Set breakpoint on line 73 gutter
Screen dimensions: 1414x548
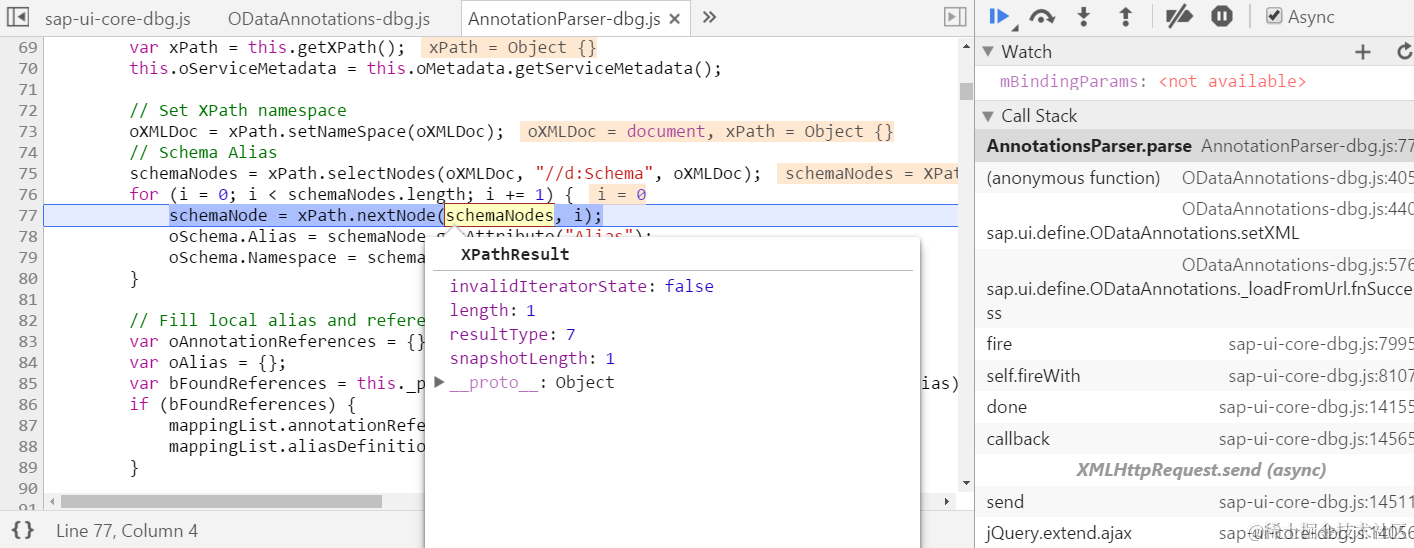coord(28,131)
